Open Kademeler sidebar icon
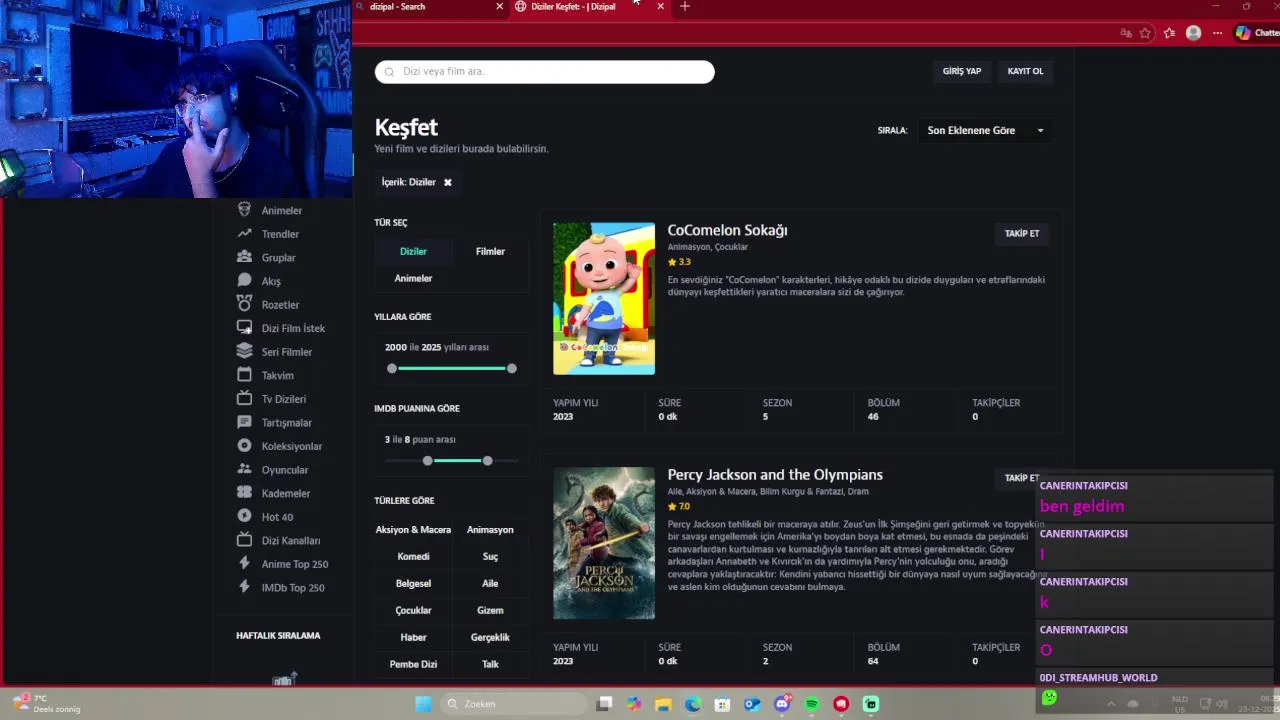The height and width of the screenshot is (720, 1280). click(244, 493)
